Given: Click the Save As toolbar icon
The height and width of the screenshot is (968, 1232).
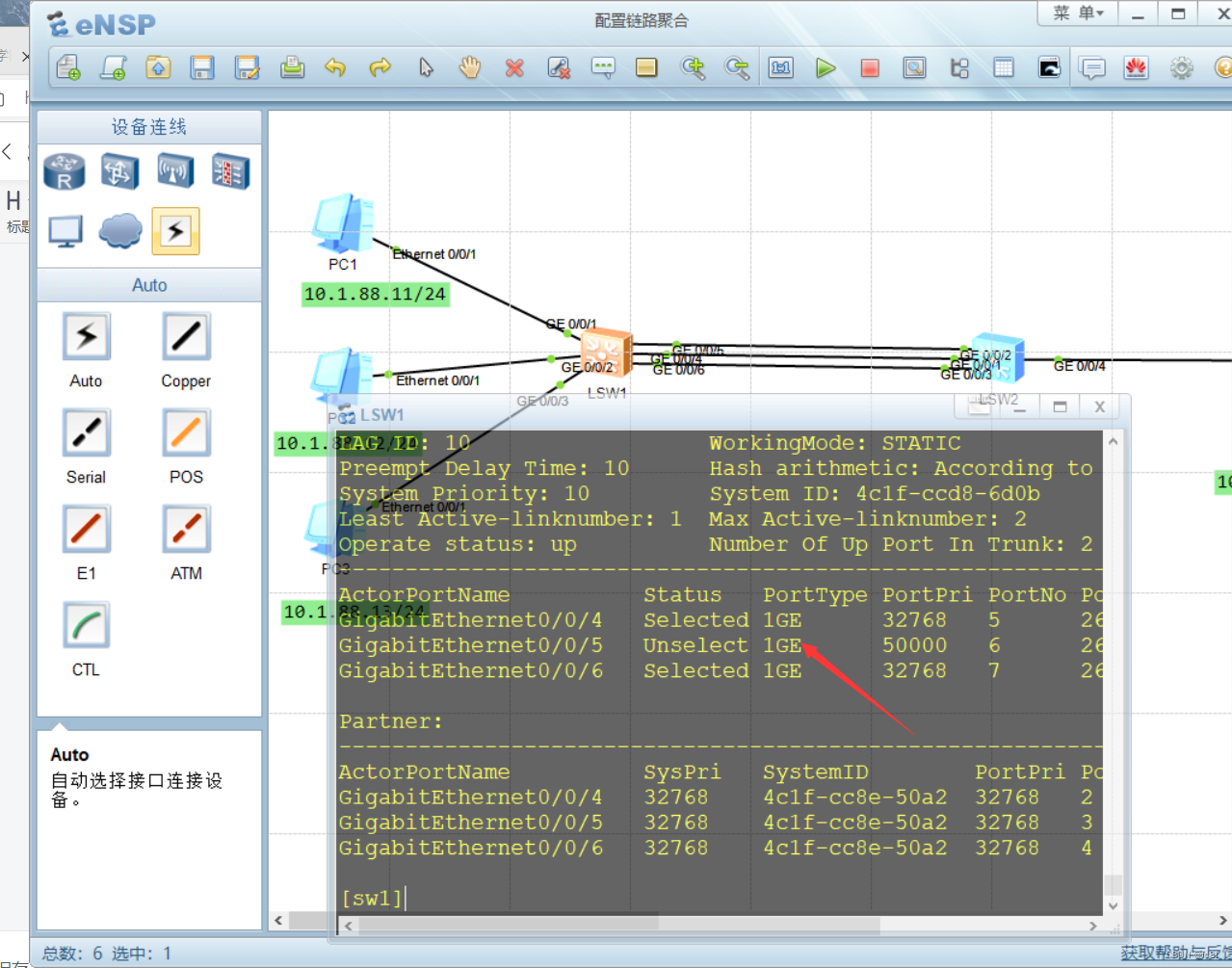Looking at the screenshot, I should tap(248, 67).
